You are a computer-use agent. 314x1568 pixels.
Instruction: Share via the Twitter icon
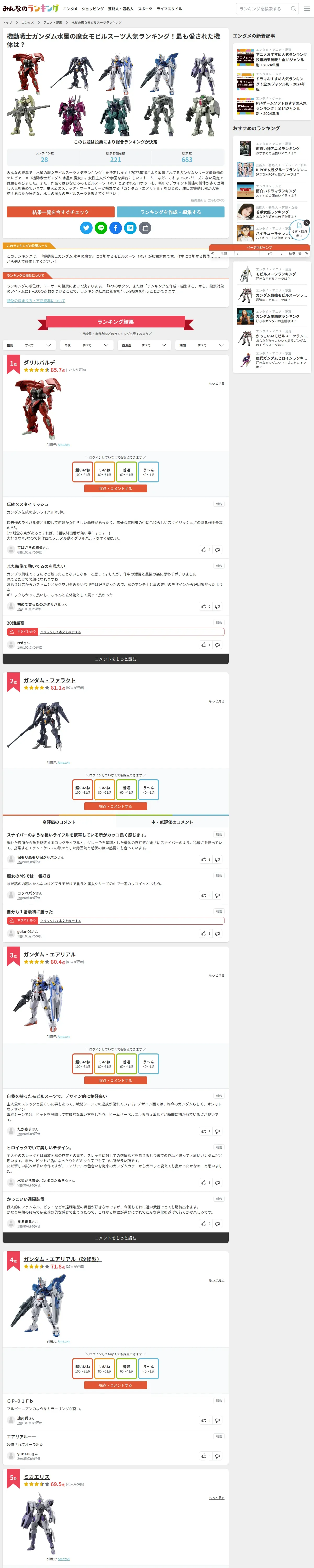point(87,228)
